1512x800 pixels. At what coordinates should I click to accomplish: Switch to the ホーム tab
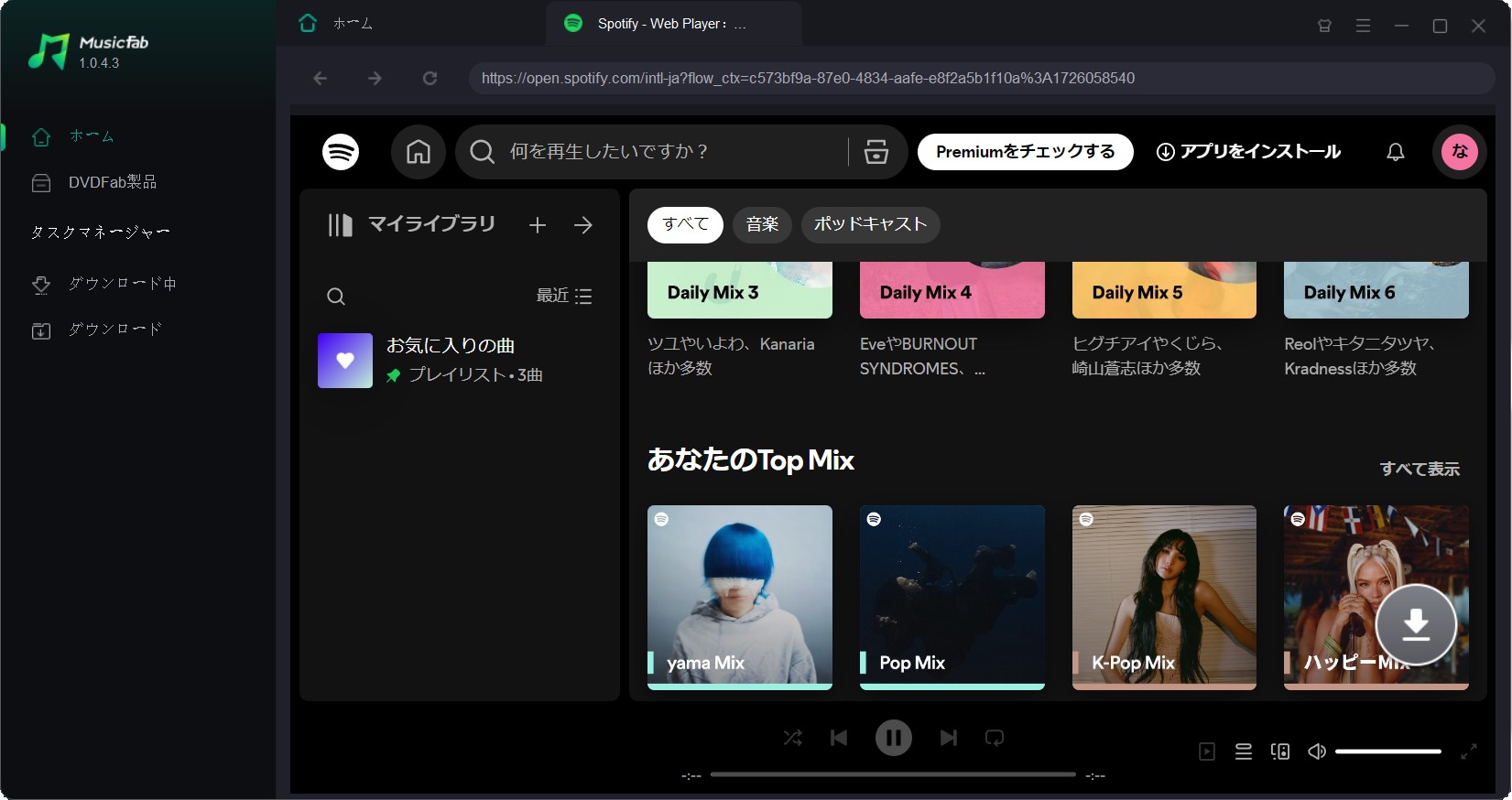point(336,24)
